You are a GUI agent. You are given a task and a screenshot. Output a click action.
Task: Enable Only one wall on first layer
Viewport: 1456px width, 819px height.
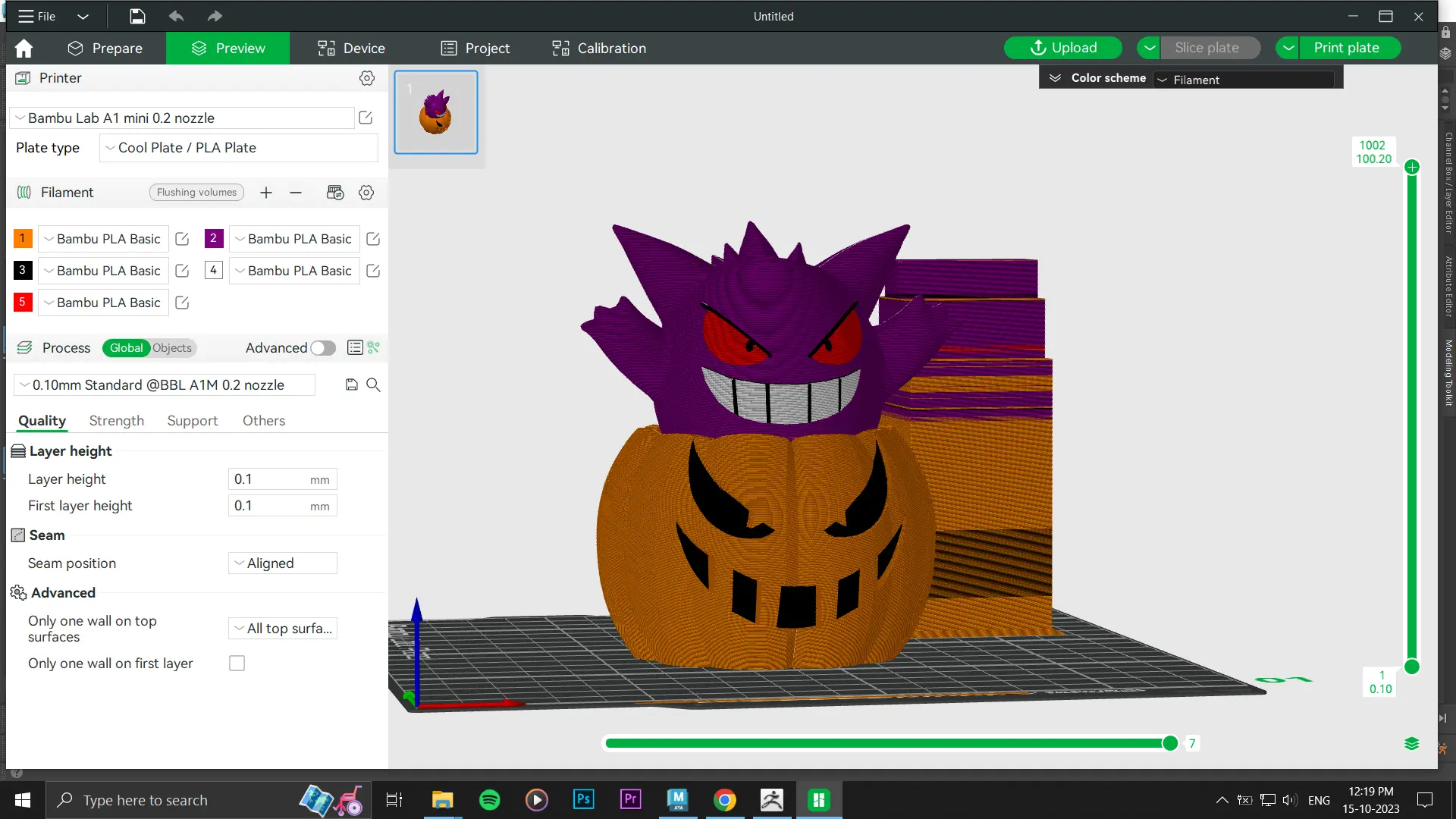tap(237, 664)
